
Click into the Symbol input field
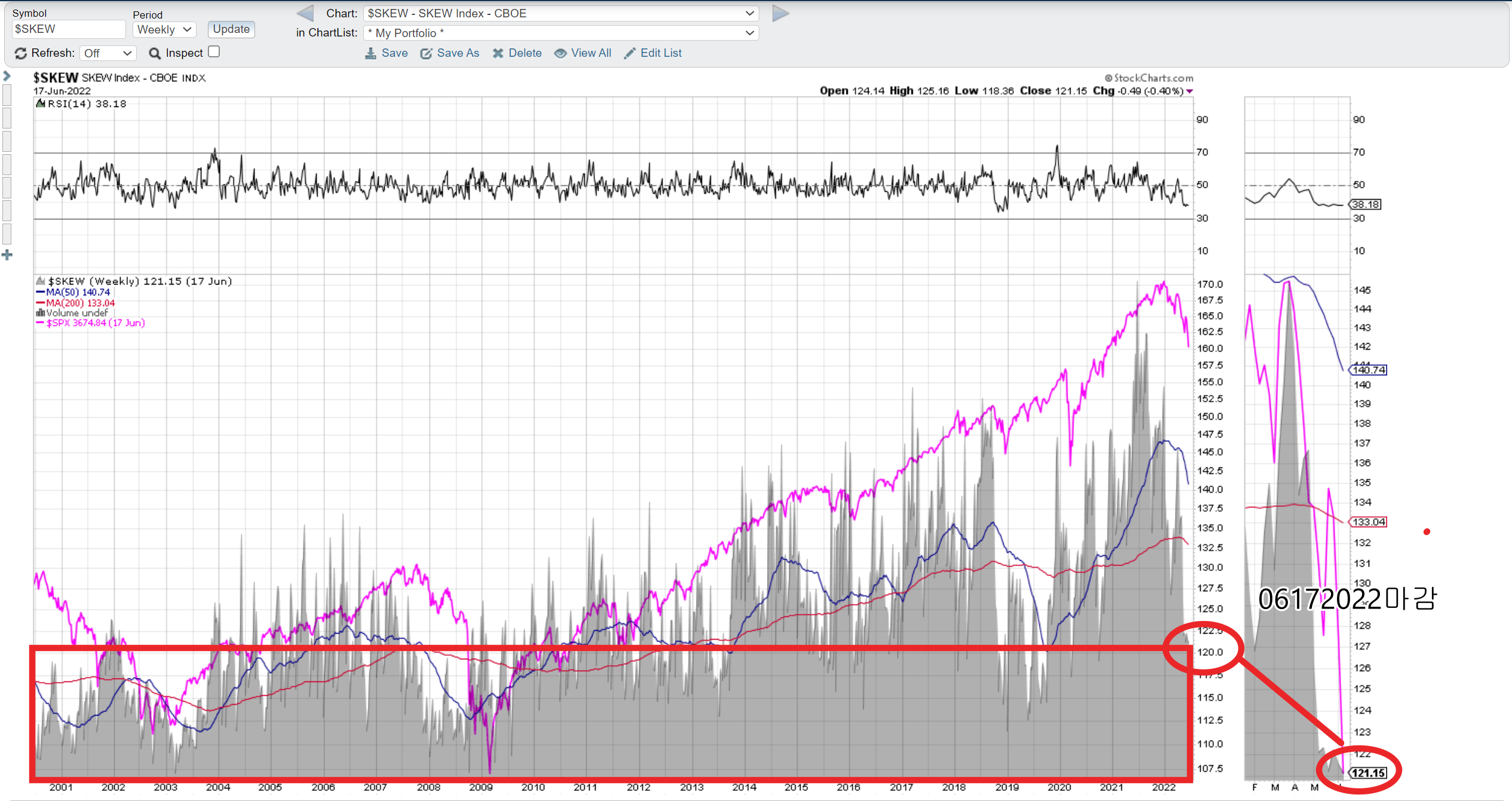coord(68,29)
